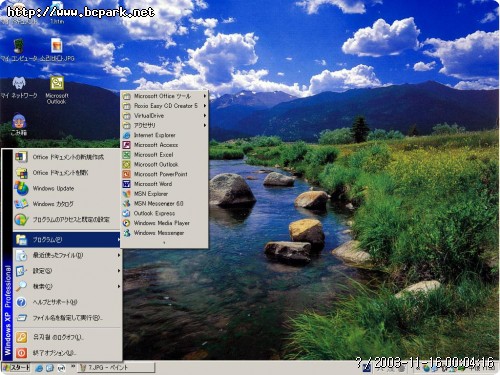
Task: Click the Internet Explorer quick launch icon
Action: pyautogui.click(x=39, y=368)
